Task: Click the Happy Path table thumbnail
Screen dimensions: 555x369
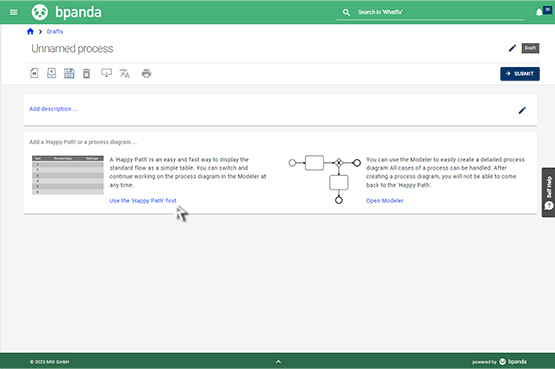Action: point(68,175)
